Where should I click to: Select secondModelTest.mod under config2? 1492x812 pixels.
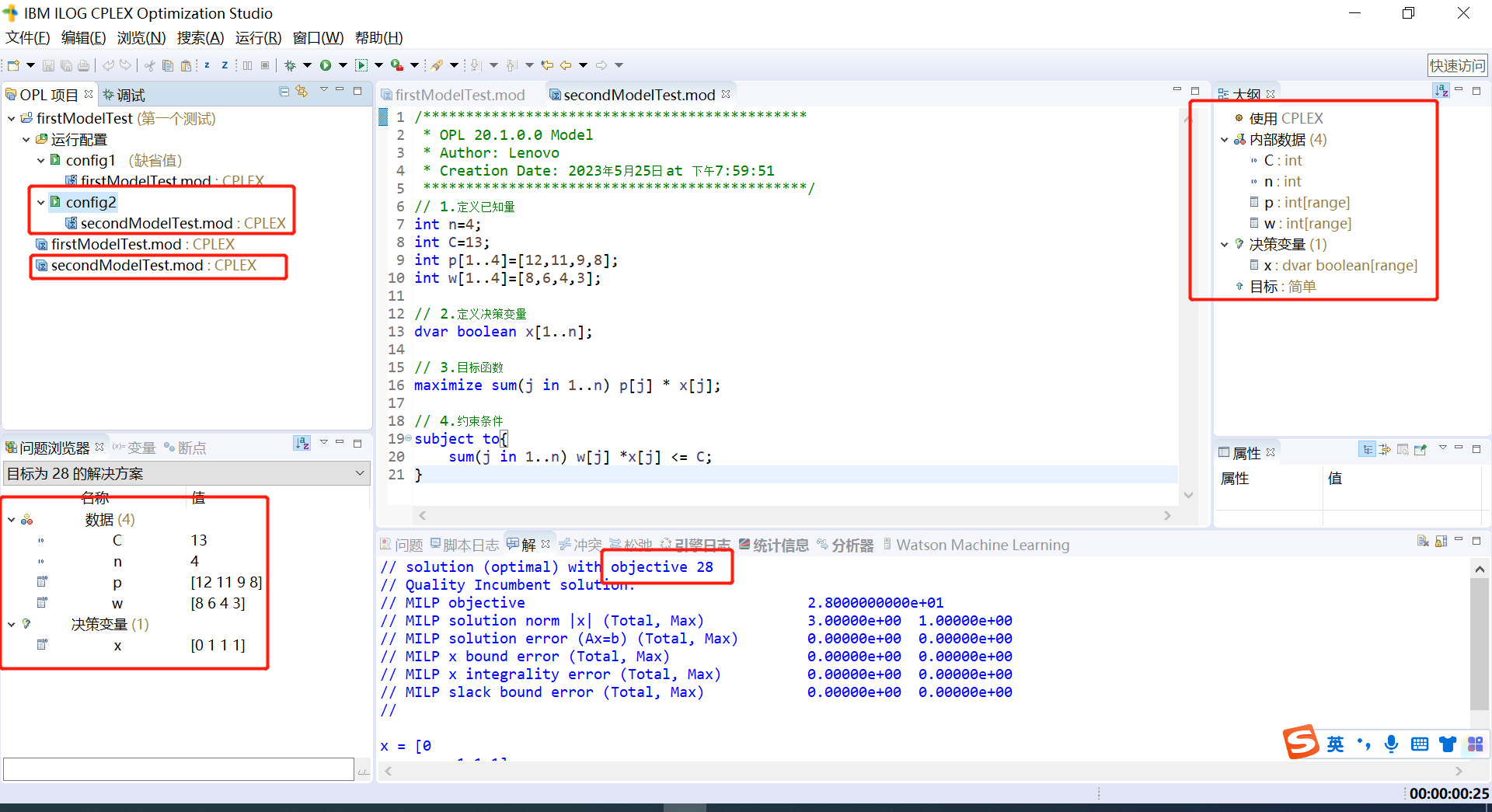(176, 223)
